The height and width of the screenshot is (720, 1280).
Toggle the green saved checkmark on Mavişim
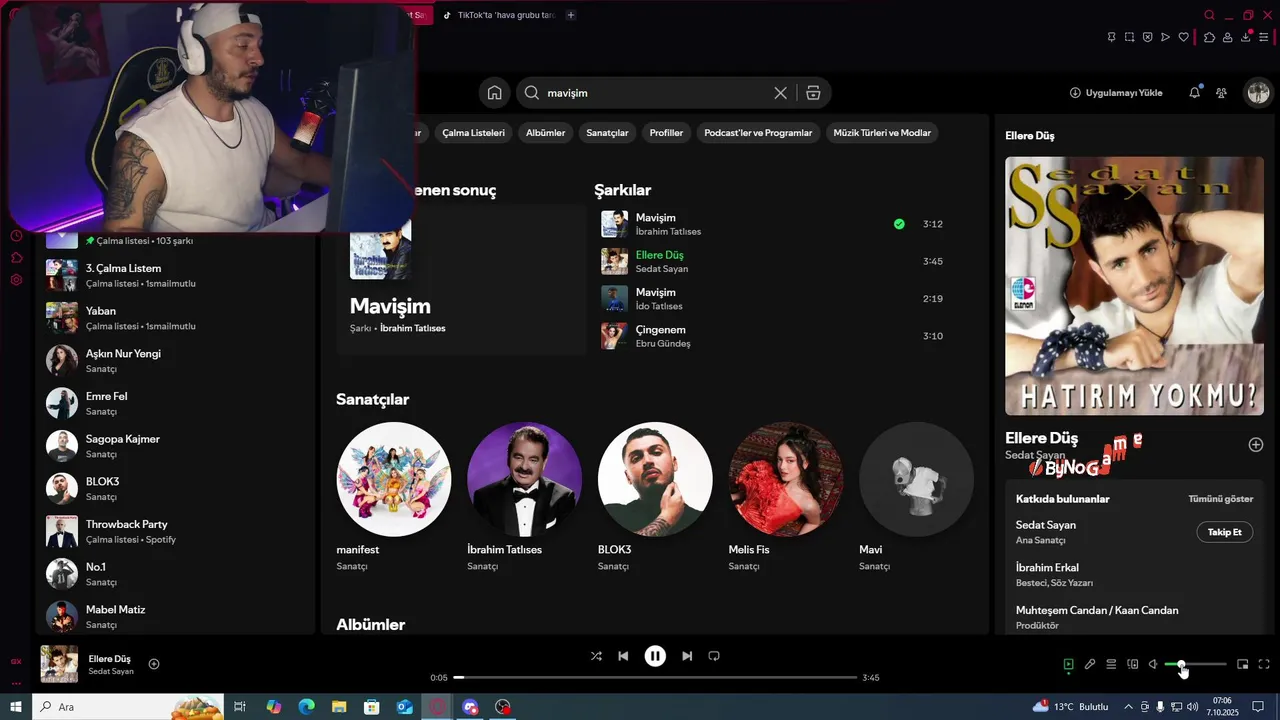click(x=899, y=224)
